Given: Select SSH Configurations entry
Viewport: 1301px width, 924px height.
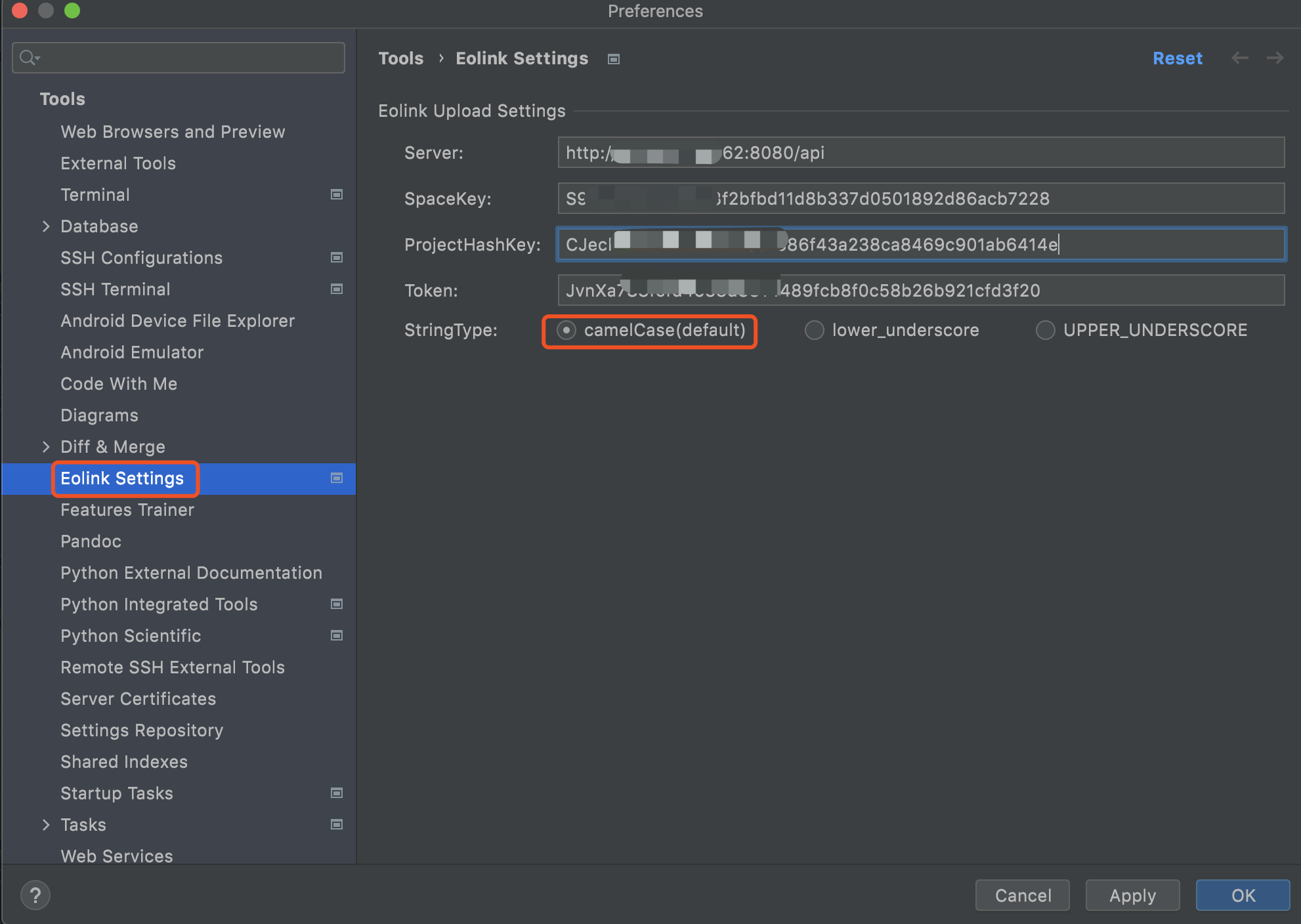Looking at the screenshot, I should click(141, 258).
